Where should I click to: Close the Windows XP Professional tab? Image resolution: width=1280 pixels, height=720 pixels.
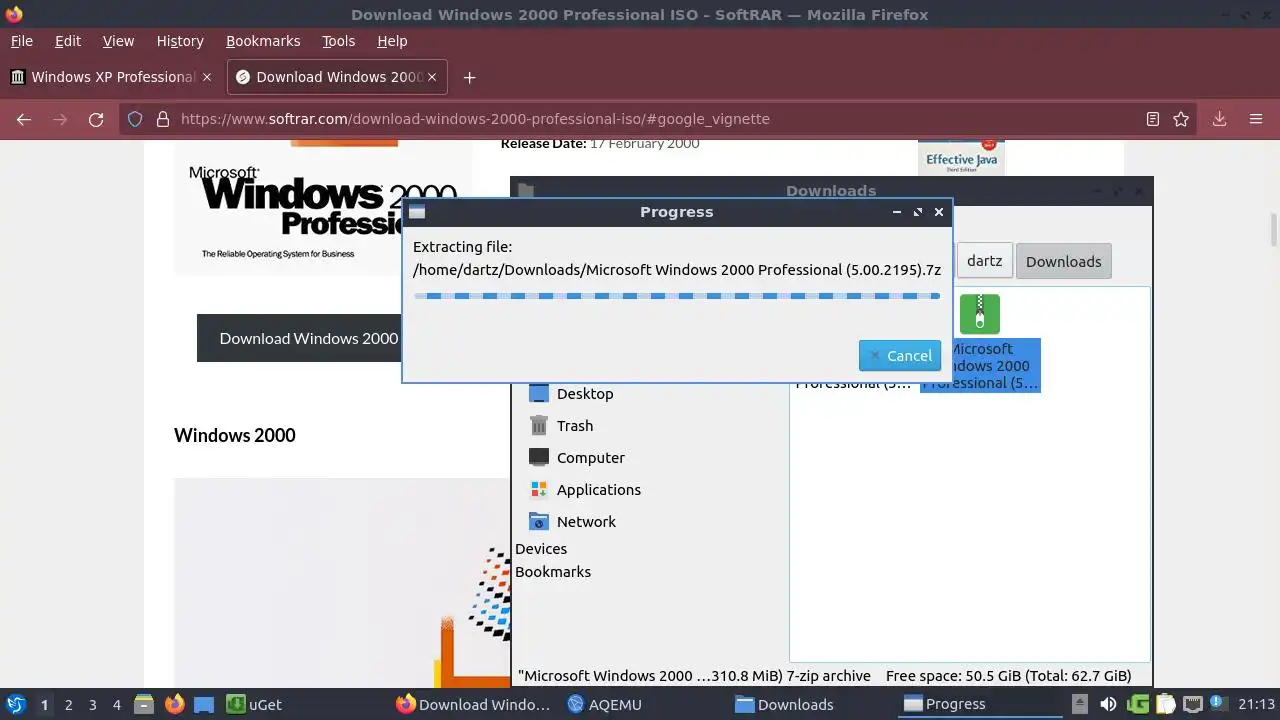pyautogui.click(x=207, y=77)
